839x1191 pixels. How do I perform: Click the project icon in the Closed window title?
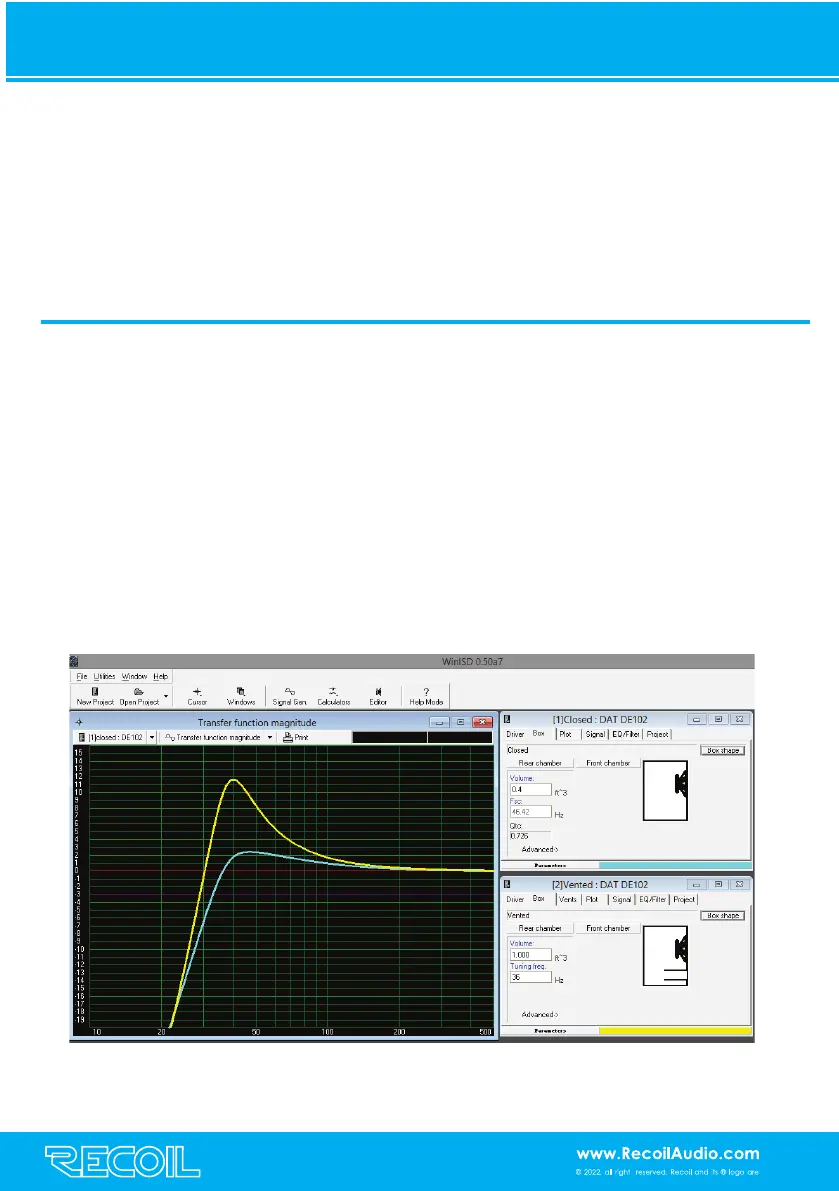(507, 719)
